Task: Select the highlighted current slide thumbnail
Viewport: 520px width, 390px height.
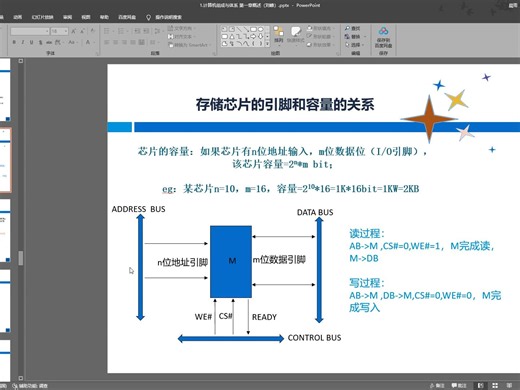Action: point(6,160)
